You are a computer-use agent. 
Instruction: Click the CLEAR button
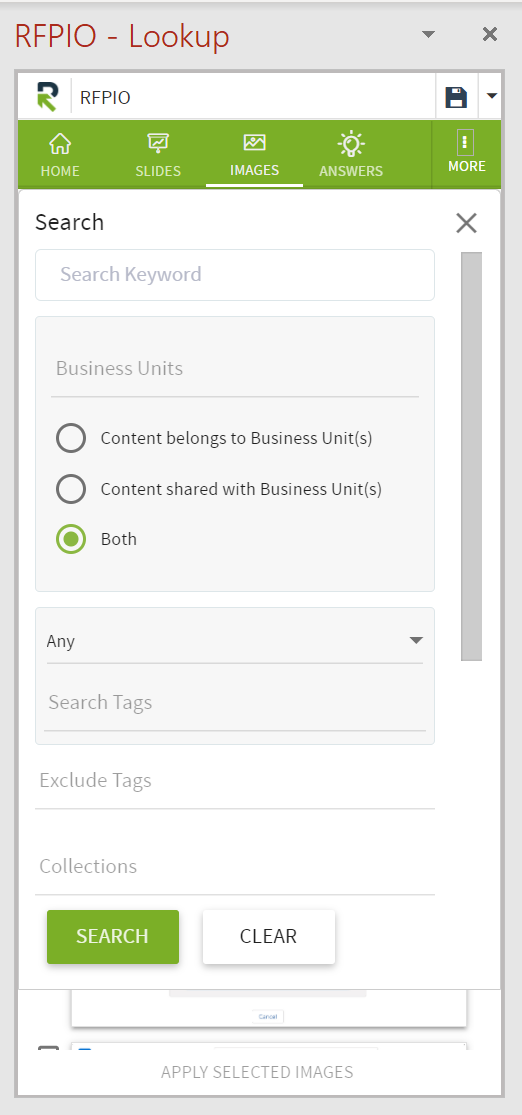click(x=268, y=937)
